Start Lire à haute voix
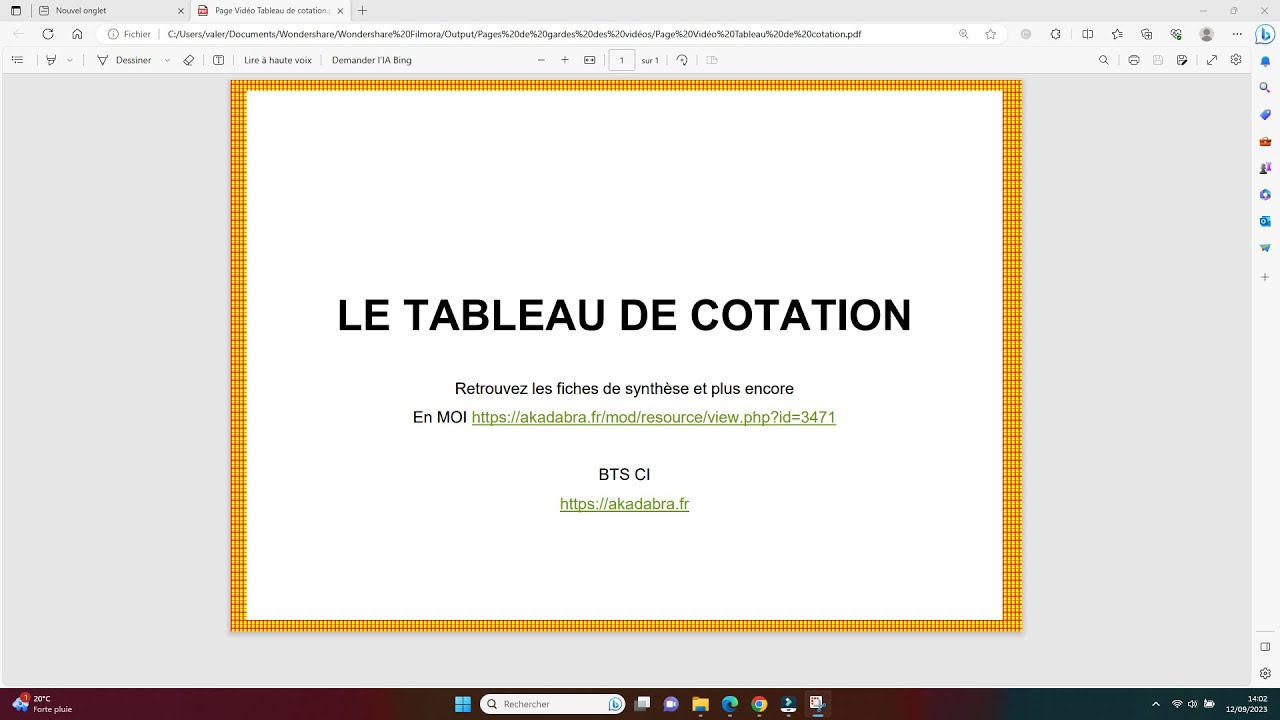This screenshot has width=1280, height=720. click(x=278, y=60)
